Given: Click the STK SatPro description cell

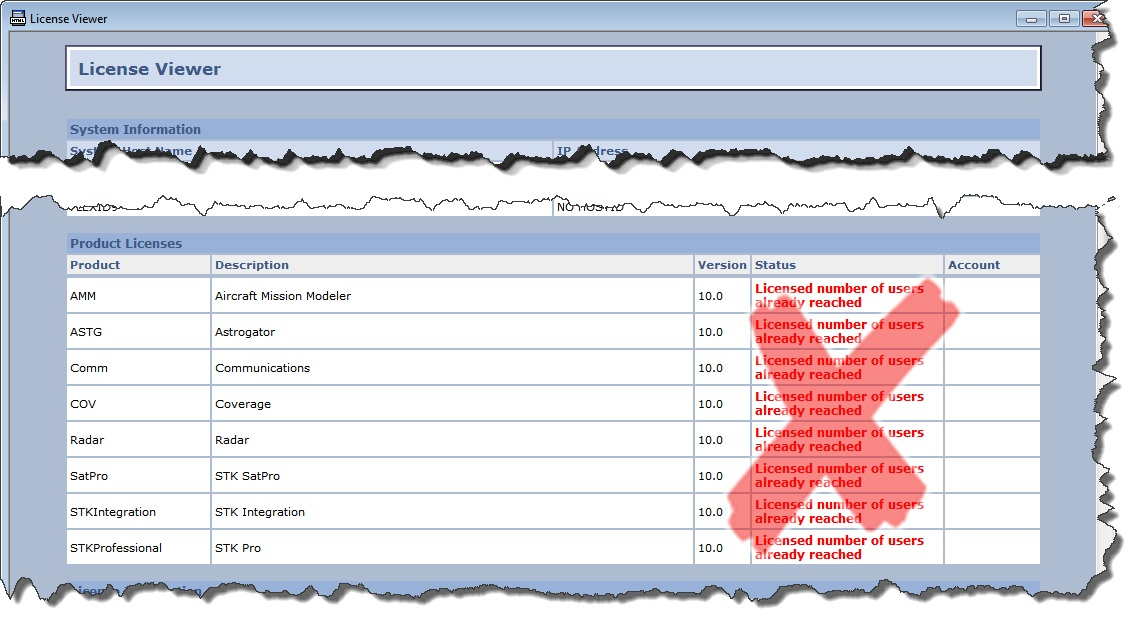Looking at the screenshot, I should click(x=452, y=476).
